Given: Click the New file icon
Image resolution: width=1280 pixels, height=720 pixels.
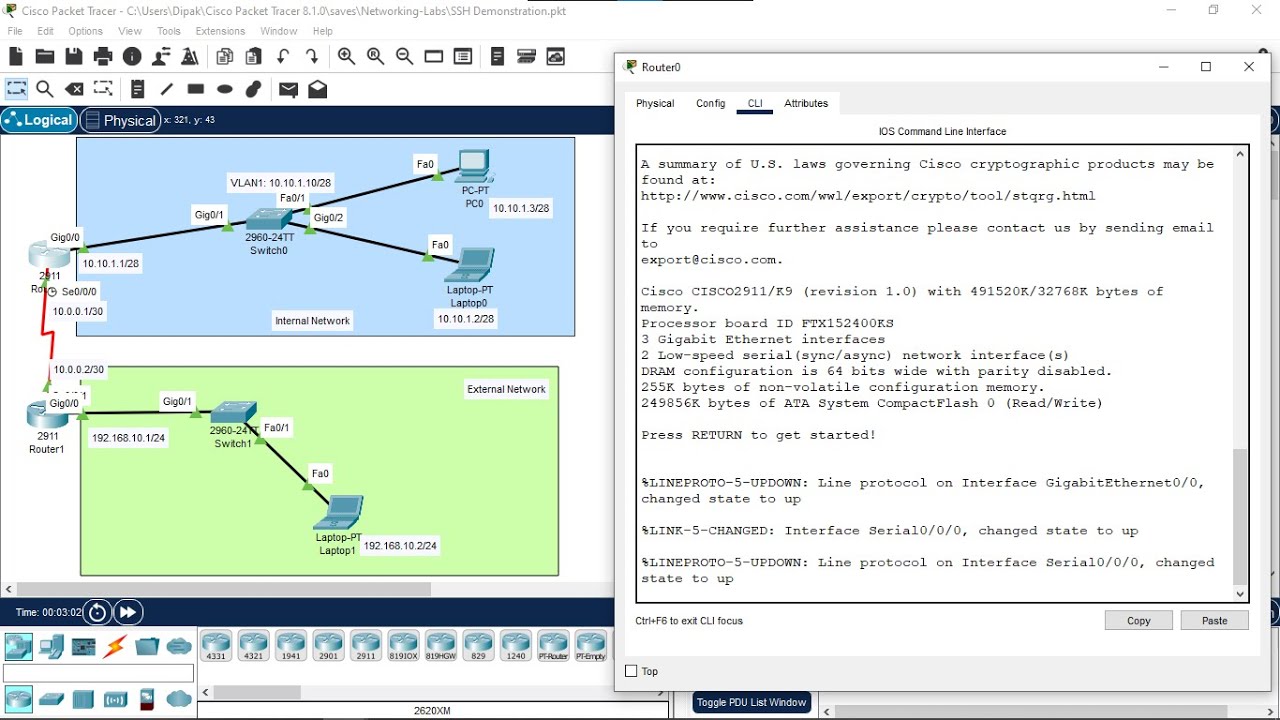Looking at the screenshot, I should tap(16, 57).
